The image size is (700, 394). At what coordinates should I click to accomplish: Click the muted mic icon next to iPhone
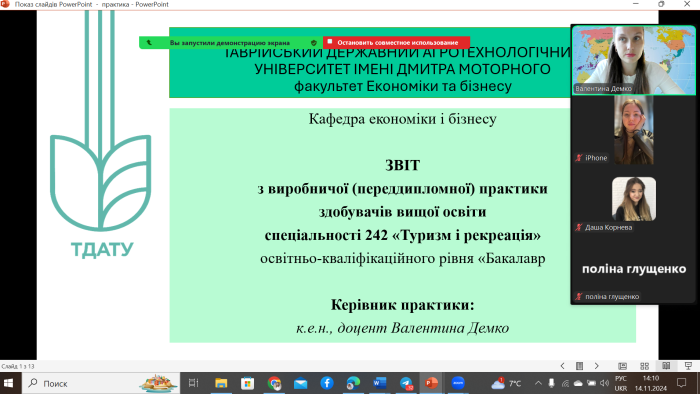pyautogui.click(x=579, y=158)
